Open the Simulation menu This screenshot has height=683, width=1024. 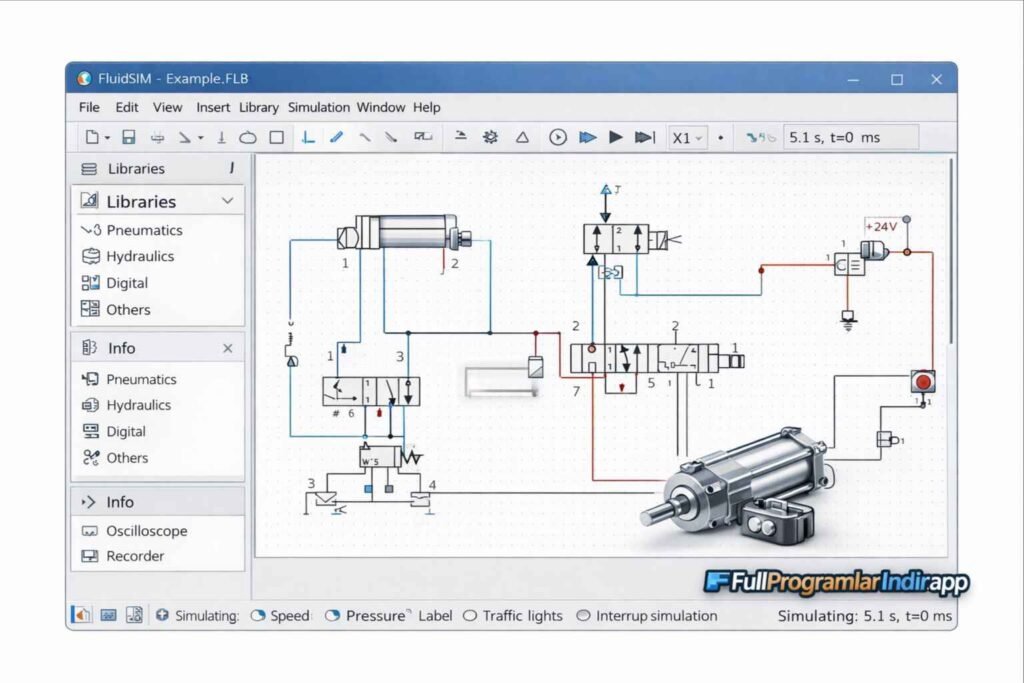(318, 107)
